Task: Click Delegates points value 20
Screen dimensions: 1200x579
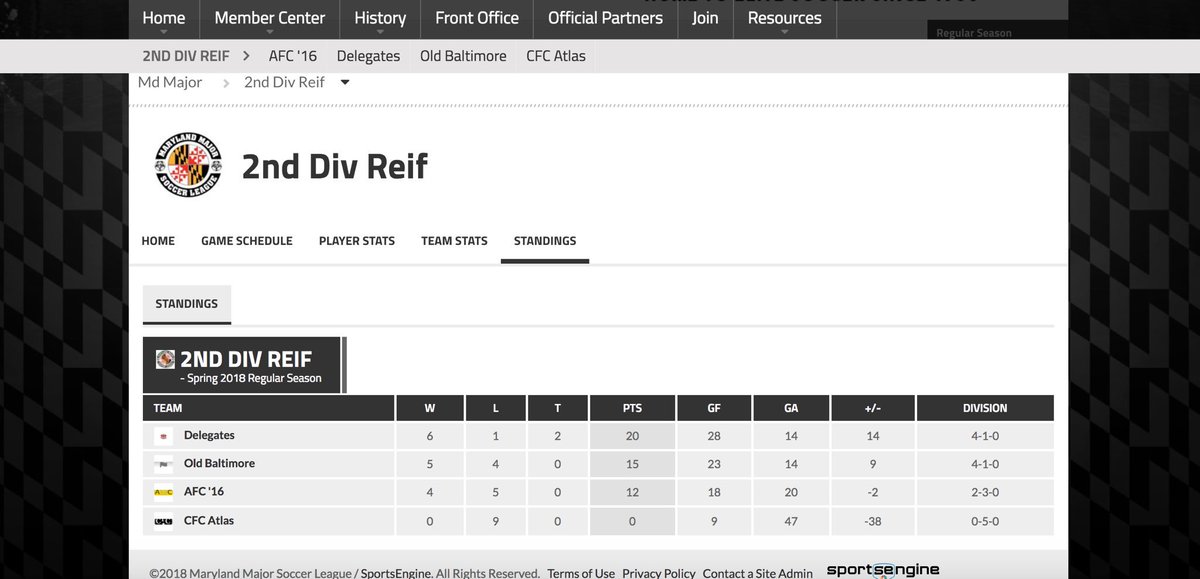Action: tap(632, 436)
